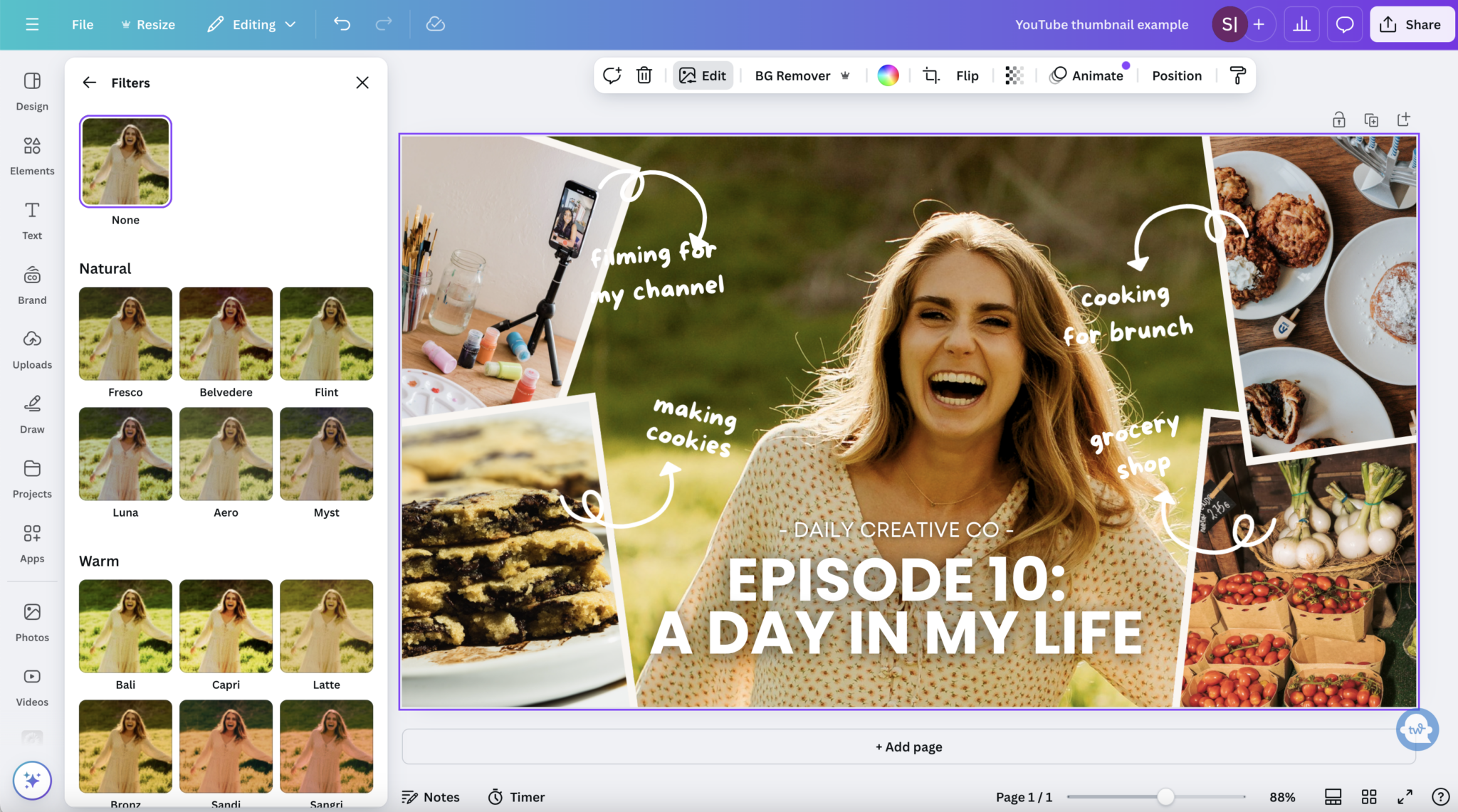Open the Elements sidebar tab
Image resolution: width=1458 pixels, height=812 pixels.
point(32,156)
